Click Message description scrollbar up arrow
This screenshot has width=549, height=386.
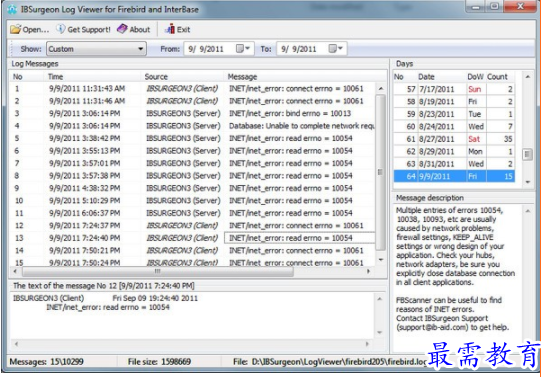[528, 211]
